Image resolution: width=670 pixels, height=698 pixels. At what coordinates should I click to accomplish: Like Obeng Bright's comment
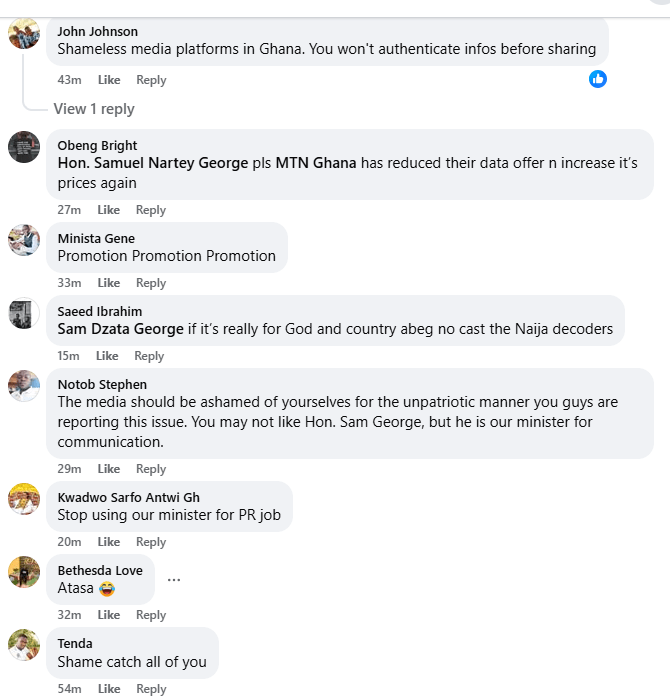coord(108,210)
